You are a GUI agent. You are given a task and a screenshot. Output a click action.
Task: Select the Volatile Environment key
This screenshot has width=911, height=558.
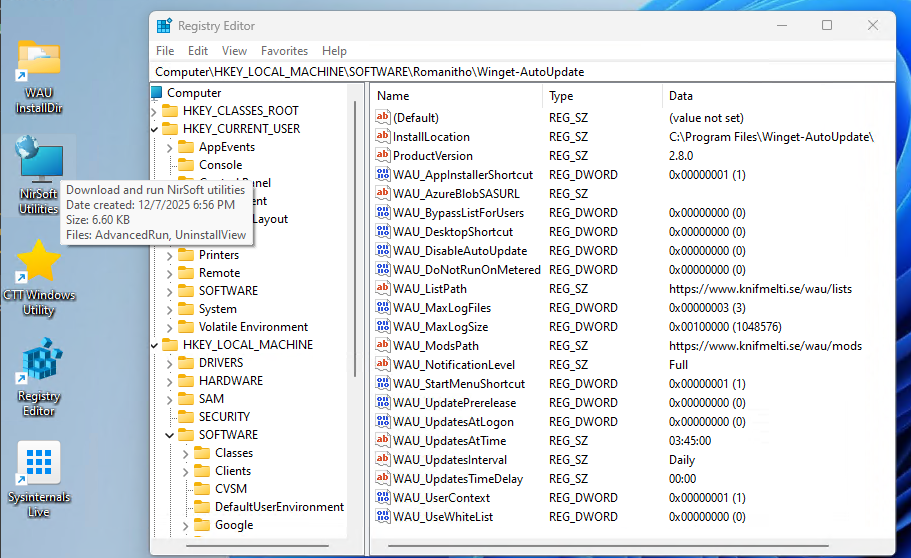click(x=253, y=327)
